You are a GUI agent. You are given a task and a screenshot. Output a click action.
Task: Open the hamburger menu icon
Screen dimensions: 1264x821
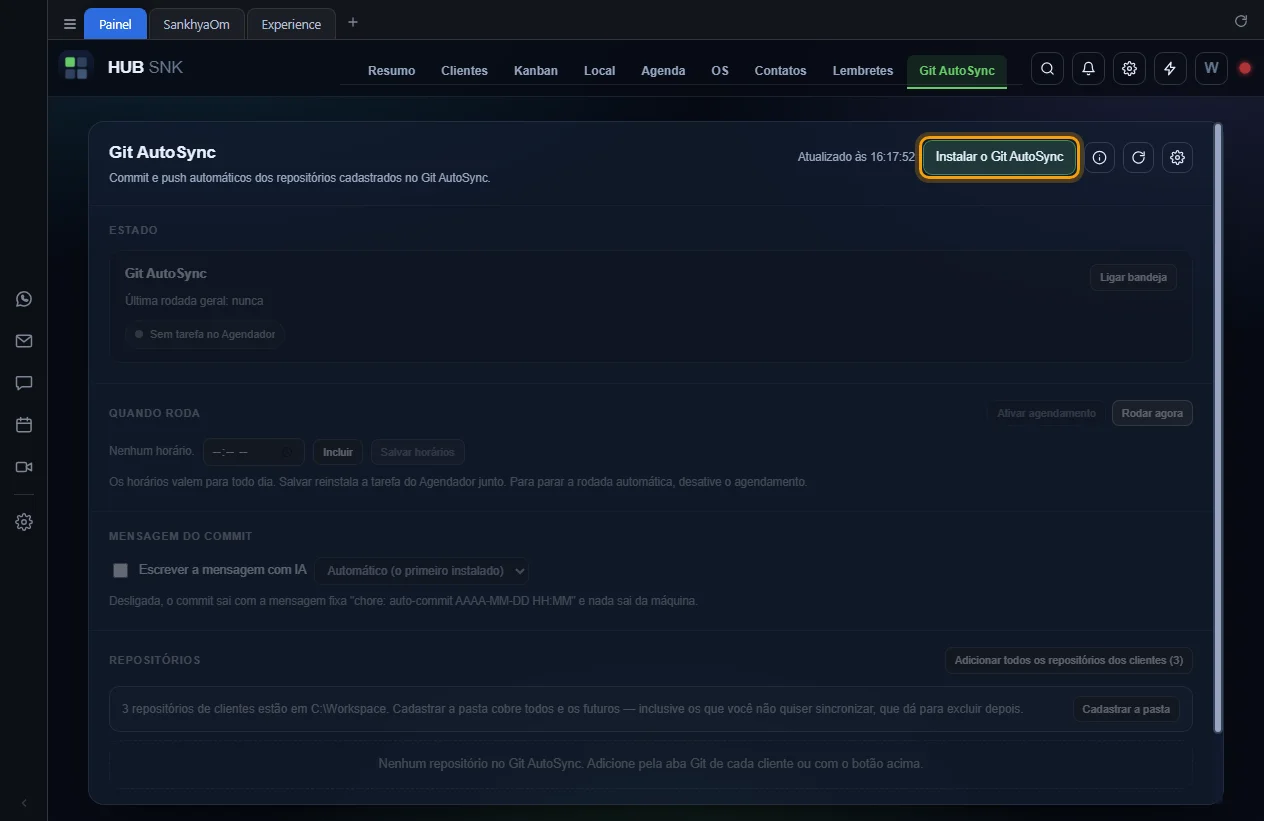coord(69,24)
